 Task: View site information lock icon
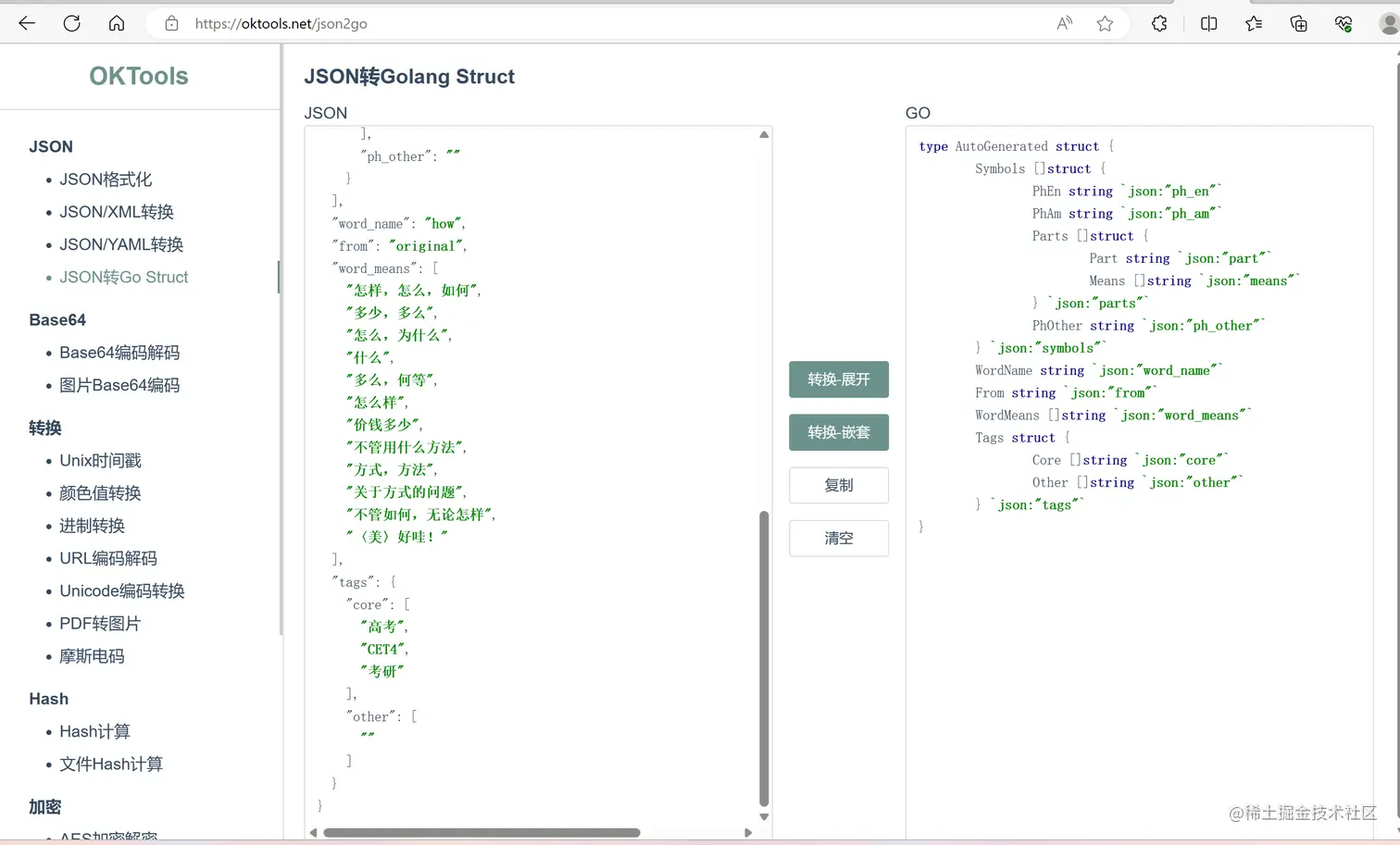tap(171, 23)
